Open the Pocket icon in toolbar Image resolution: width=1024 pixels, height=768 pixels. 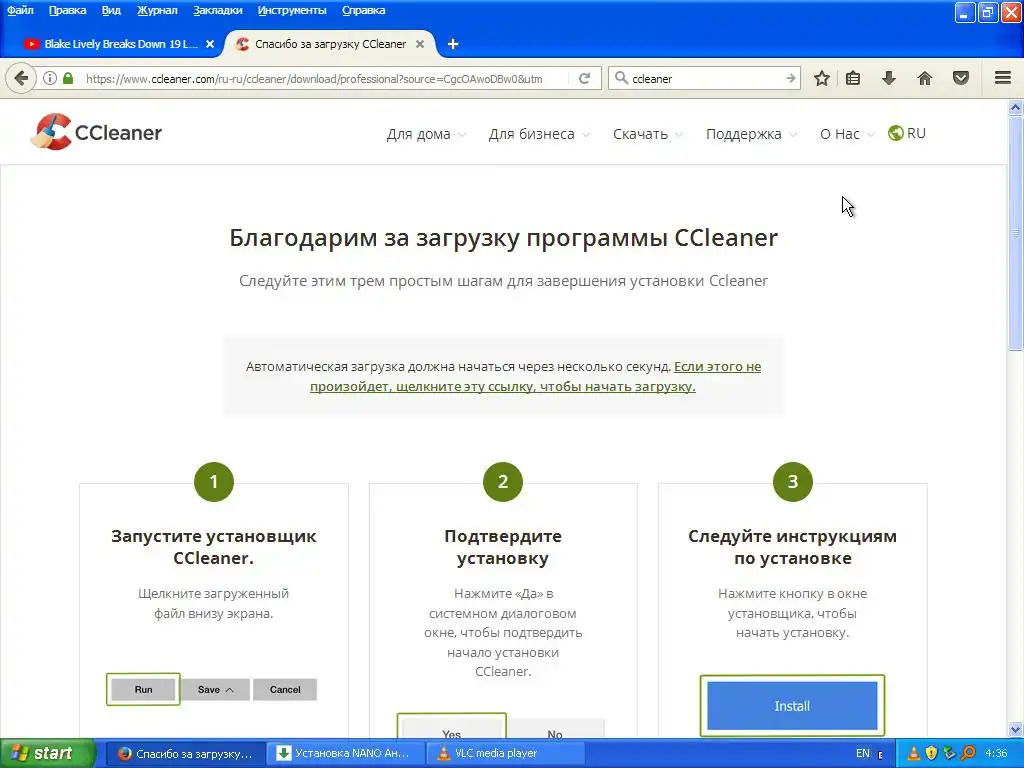click(961, 78)
